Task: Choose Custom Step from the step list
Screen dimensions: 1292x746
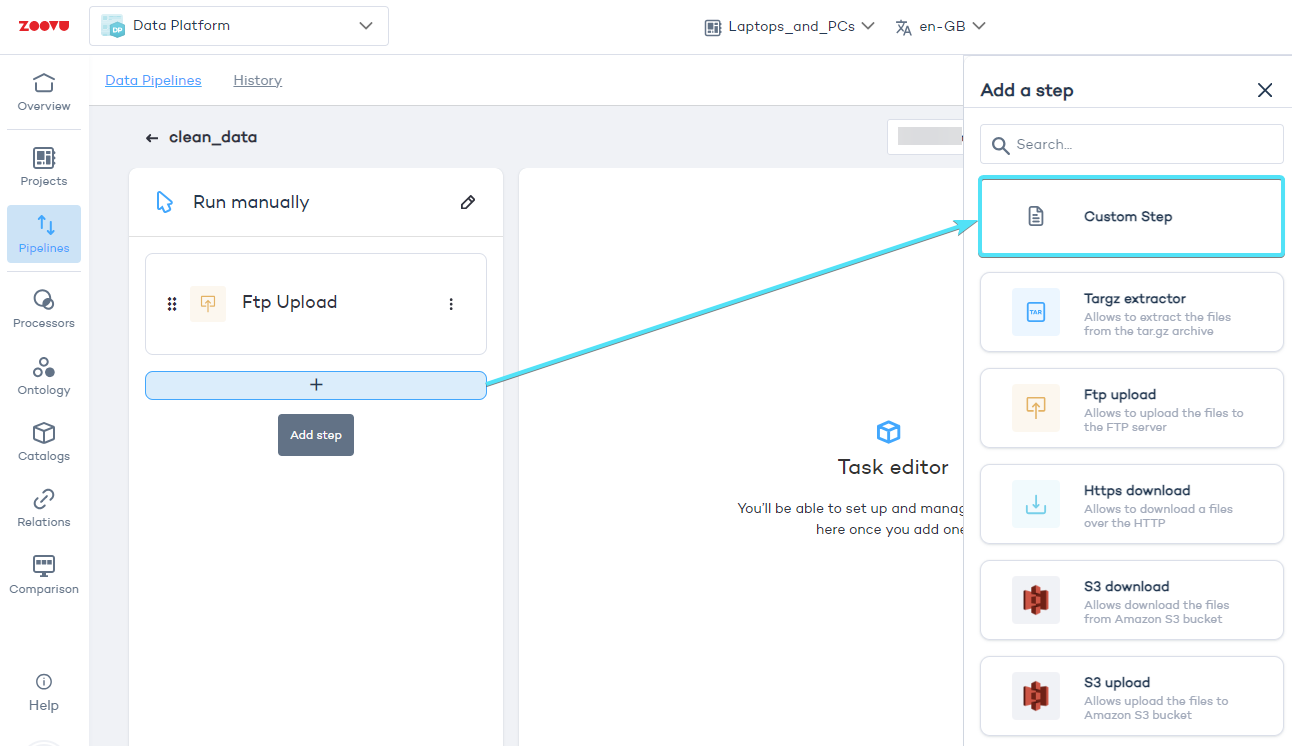Action: (x=1131, y=216)
